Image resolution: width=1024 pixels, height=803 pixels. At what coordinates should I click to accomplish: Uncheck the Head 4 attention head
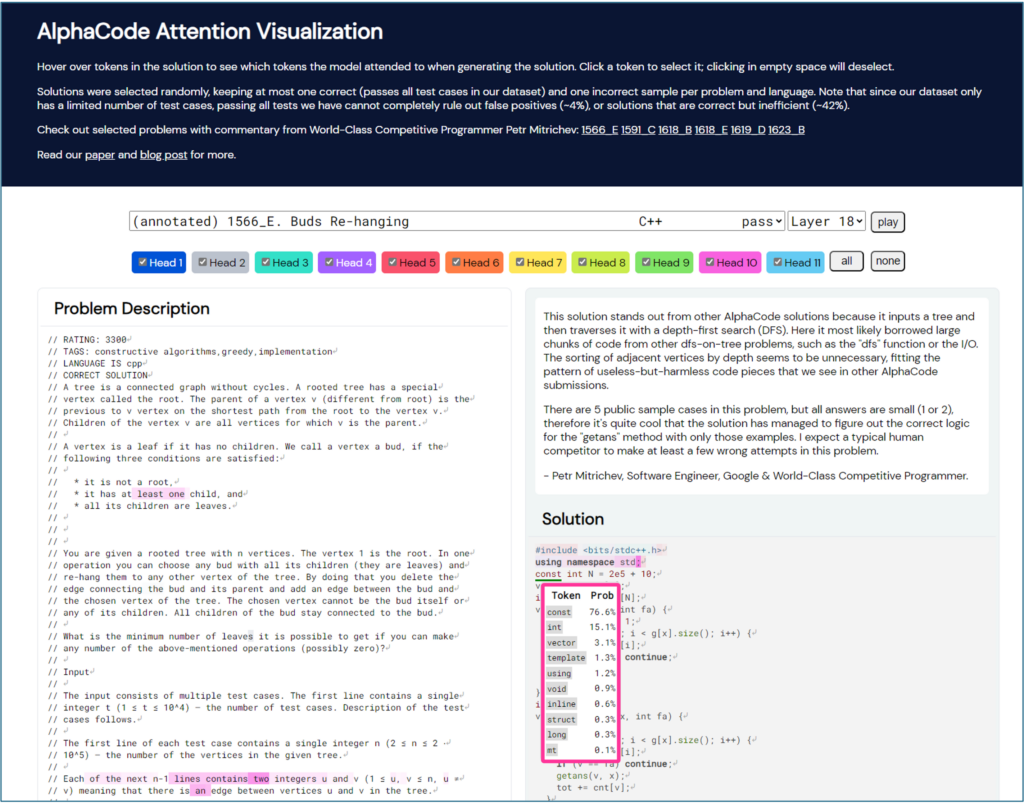point(331,262)
